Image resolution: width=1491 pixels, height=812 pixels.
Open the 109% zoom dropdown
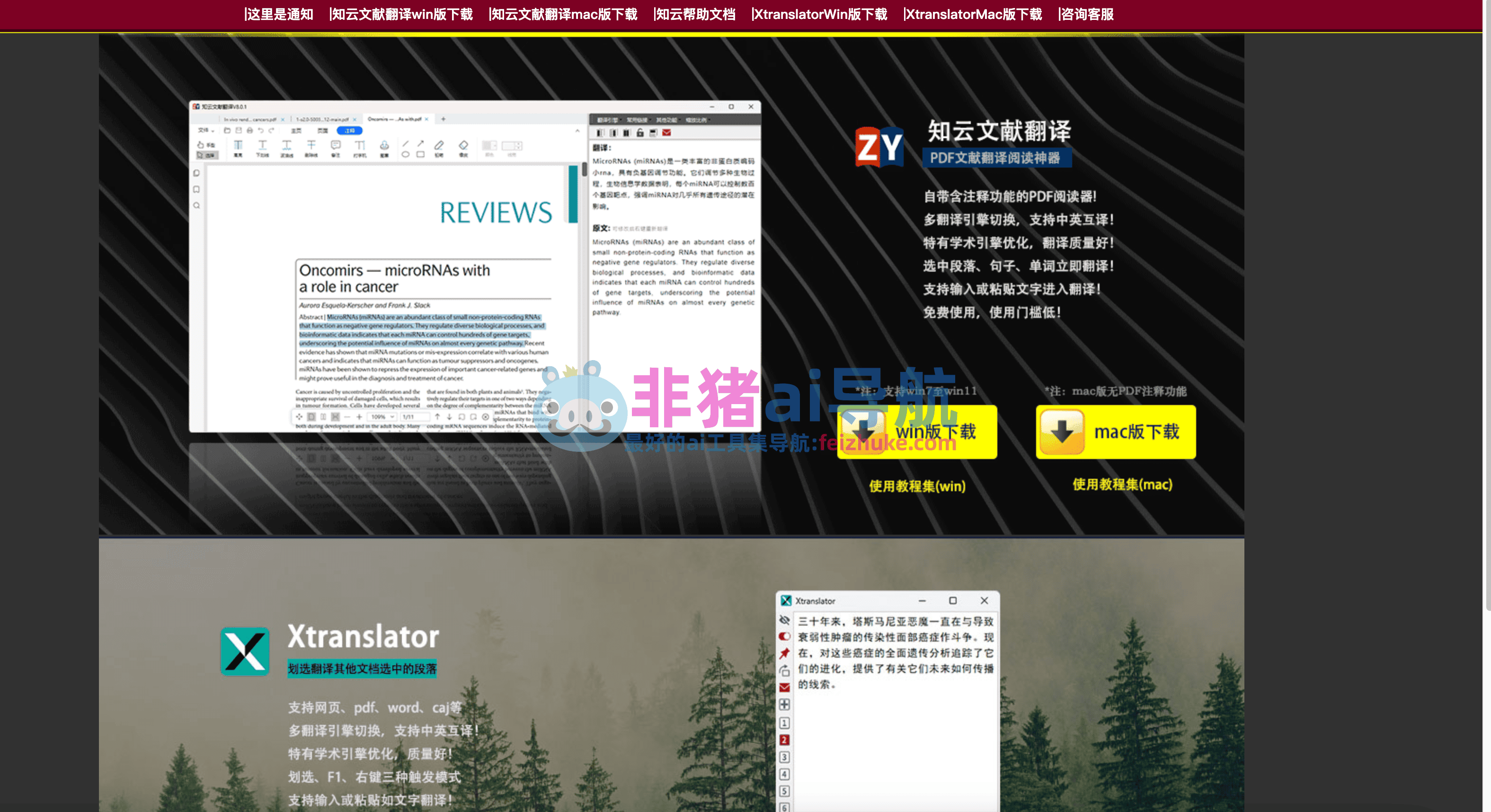click(x=382, y=417)
